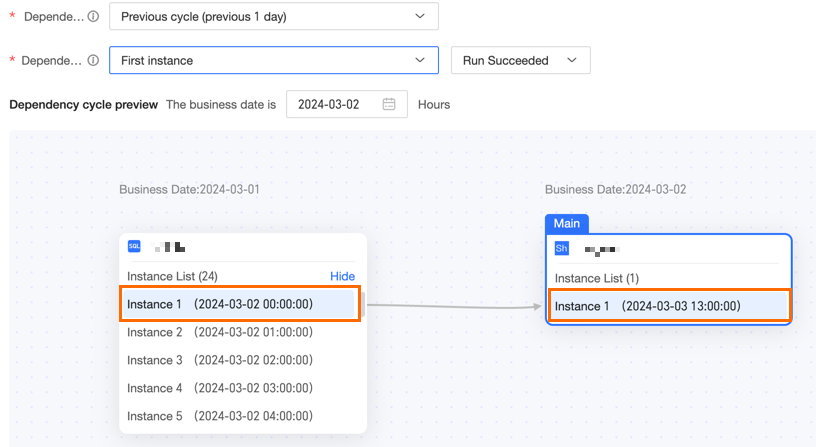Image resolution: width=816 pixels, height=447 pixels.
Task: Click info icon beside first Depende... label
Action: 93,17
